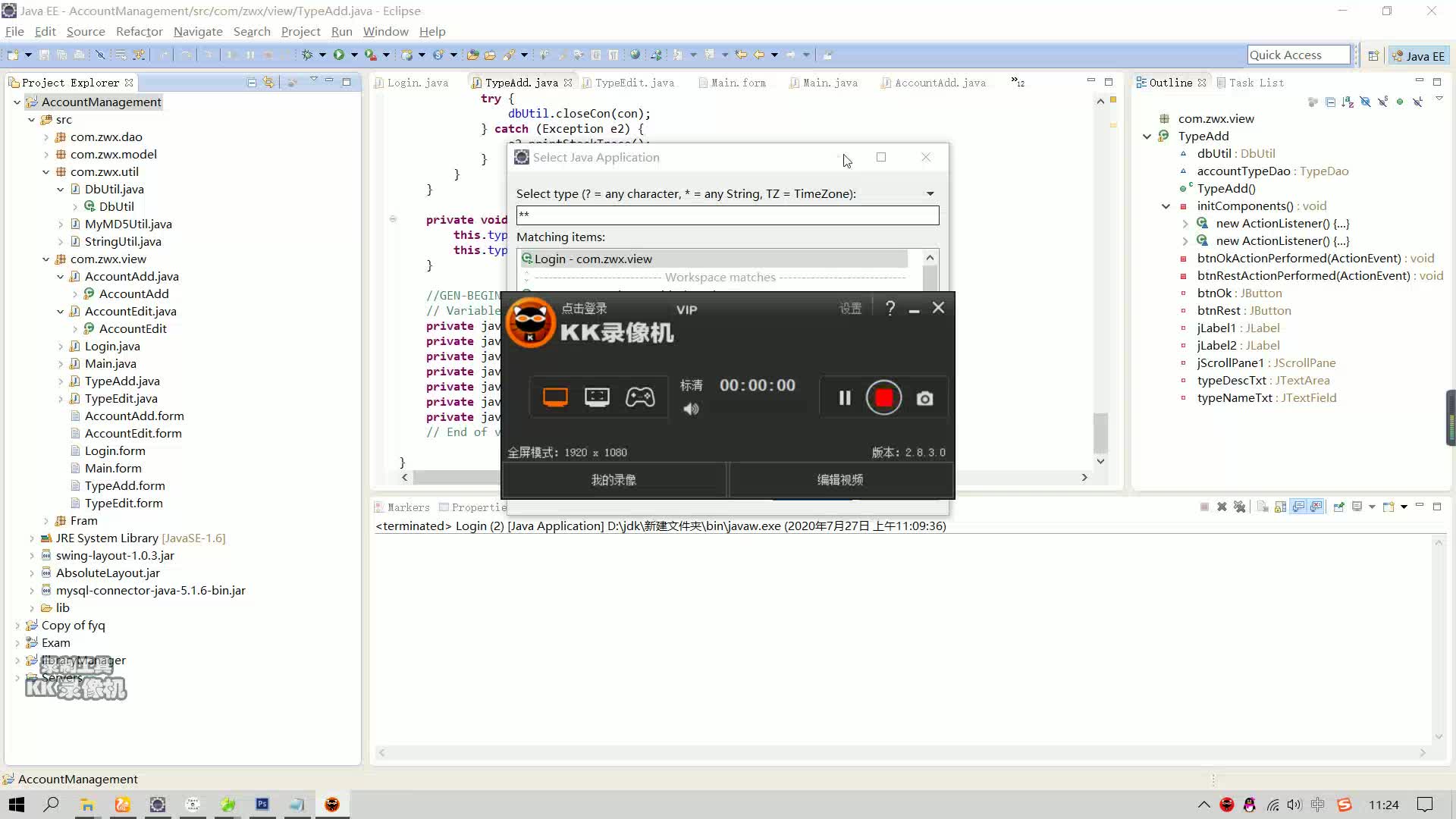1456x819 pixels.
Task: Click the green Run button in toolbar
Action: 338,55
